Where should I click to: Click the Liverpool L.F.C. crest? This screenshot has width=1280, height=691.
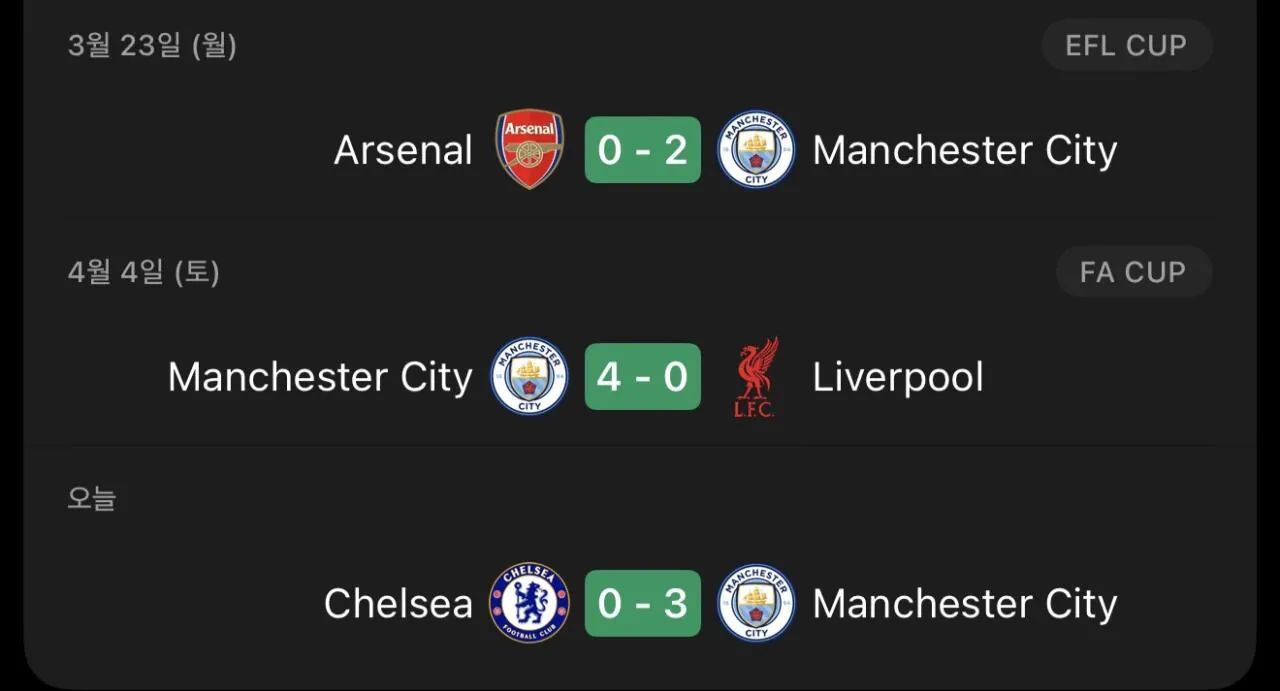(x=756, y=377)
